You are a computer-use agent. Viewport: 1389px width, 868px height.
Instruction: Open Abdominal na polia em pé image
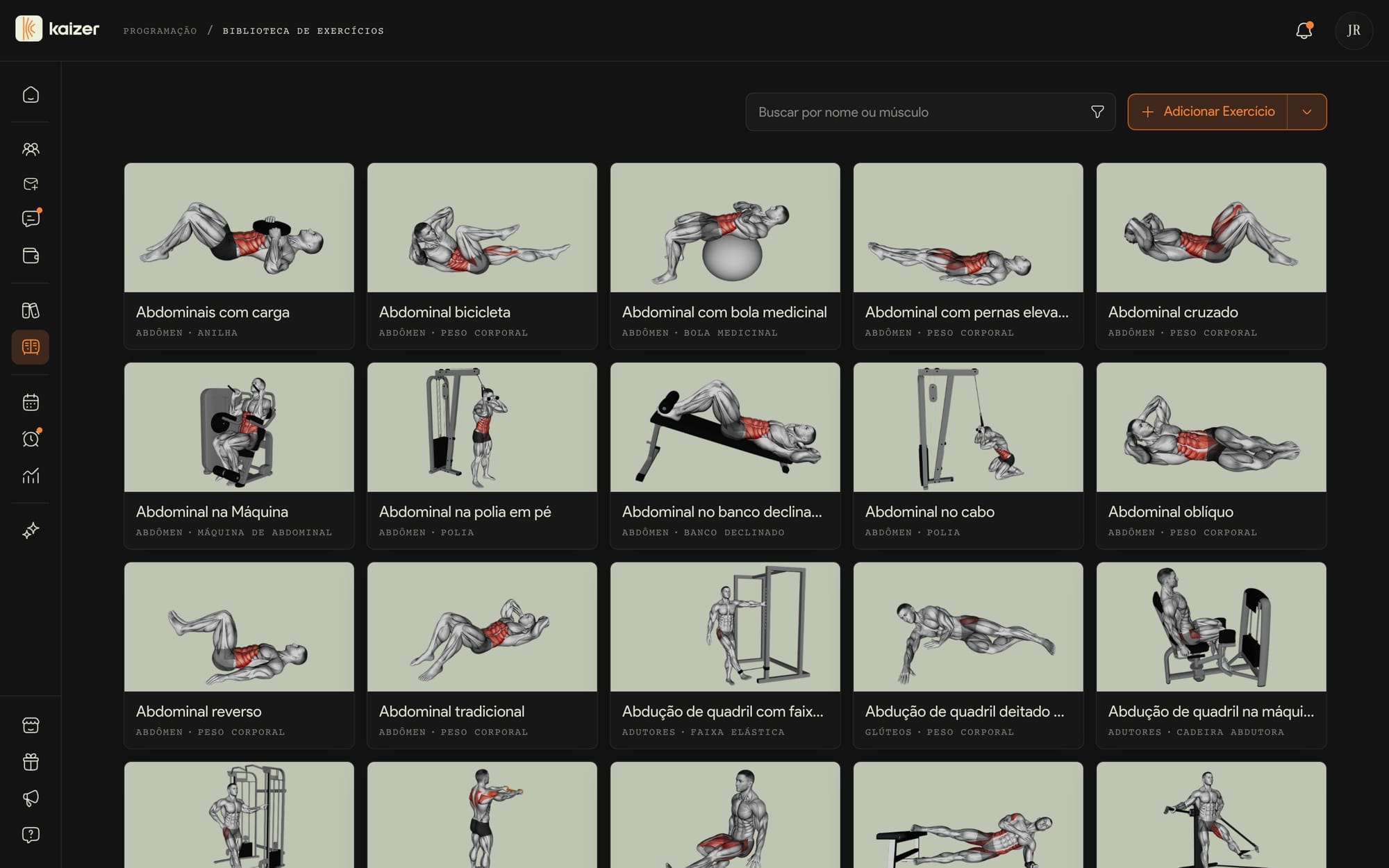click(482, 427)
